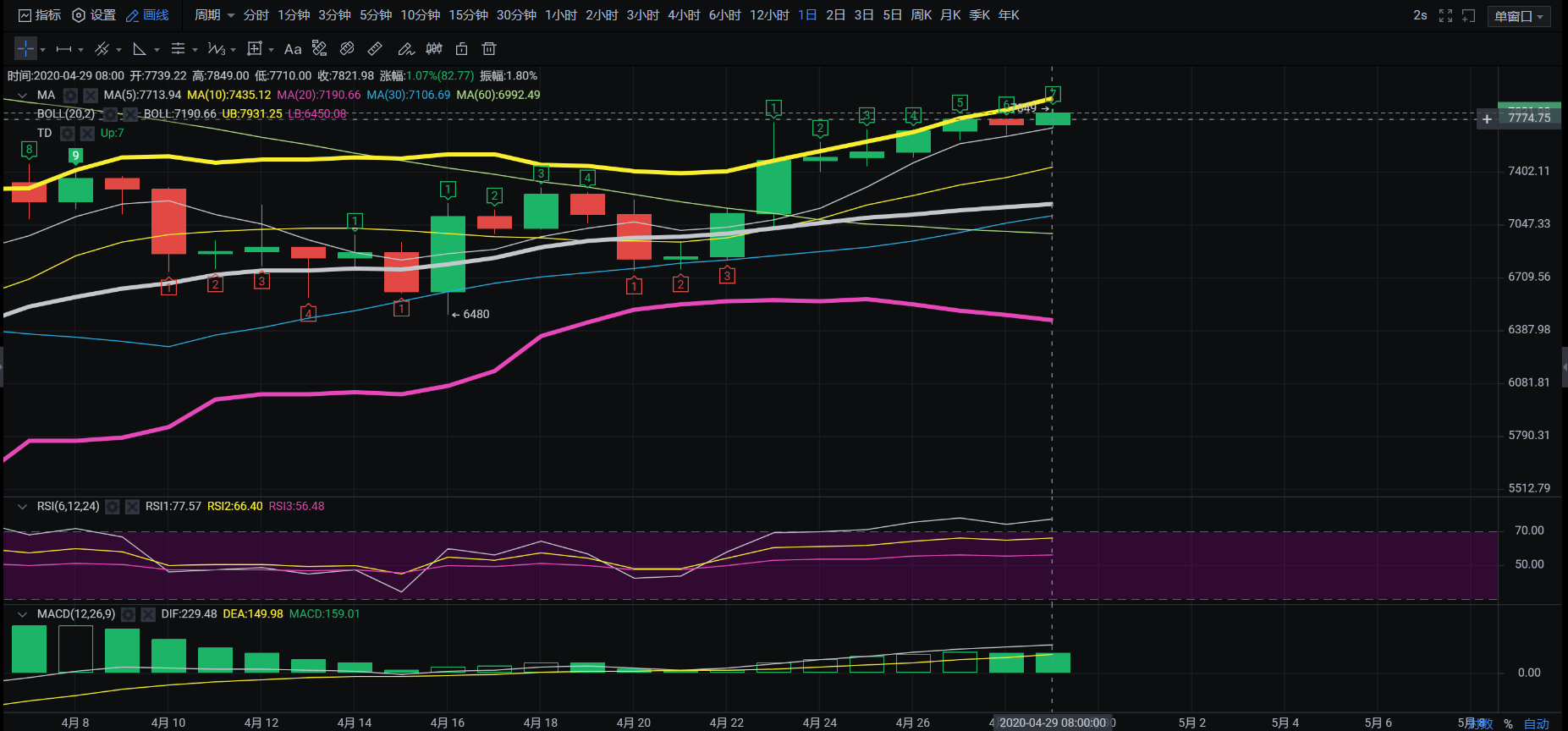Click the candlestick pattern tool icon
This screenshot has height=731, width=1568.
434,48
